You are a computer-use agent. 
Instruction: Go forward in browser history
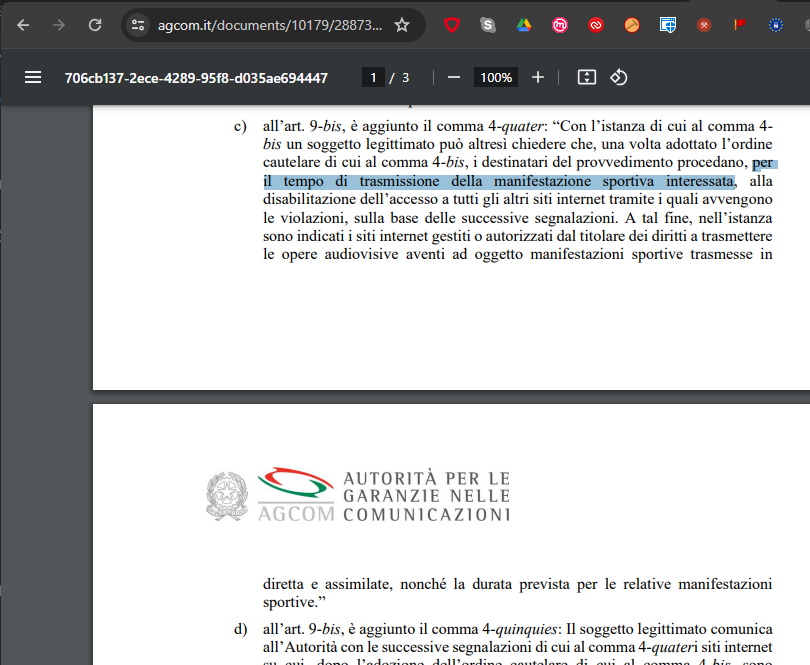59,25
